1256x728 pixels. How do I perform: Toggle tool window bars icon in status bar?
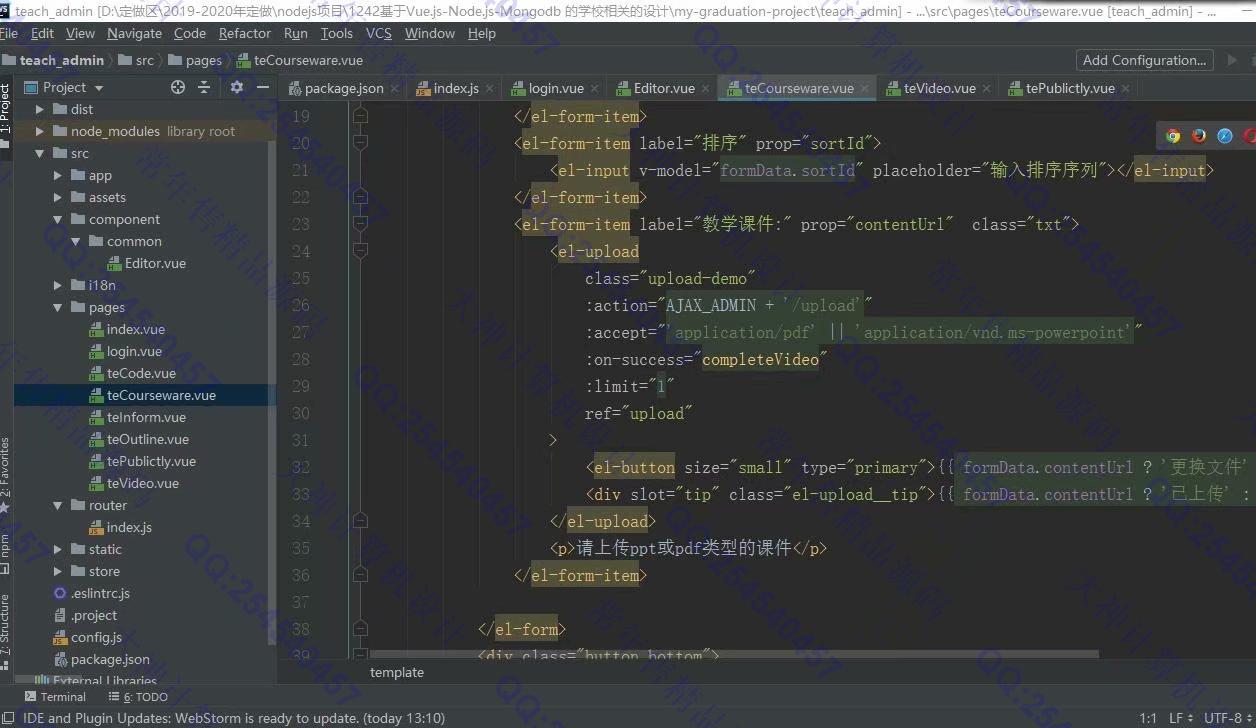point(9,718)
